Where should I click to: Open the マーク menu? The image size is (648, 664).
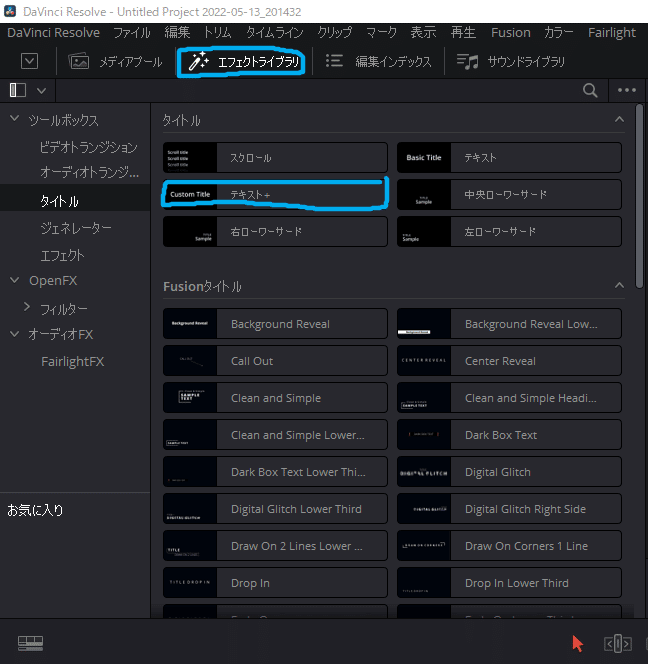click(x=381, y=33)
